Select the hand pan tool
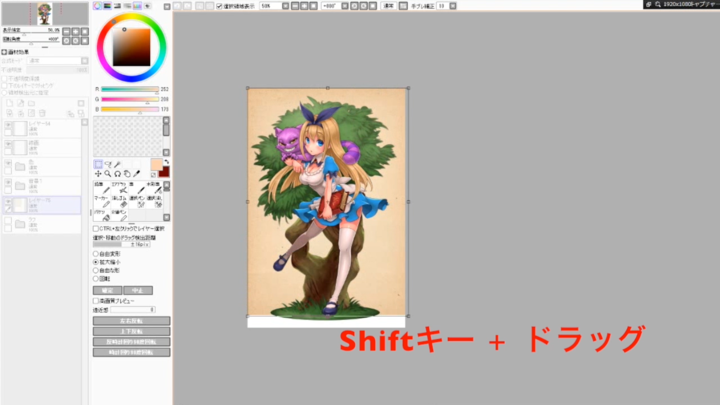 pyautogui.click(x=127, y=174)
